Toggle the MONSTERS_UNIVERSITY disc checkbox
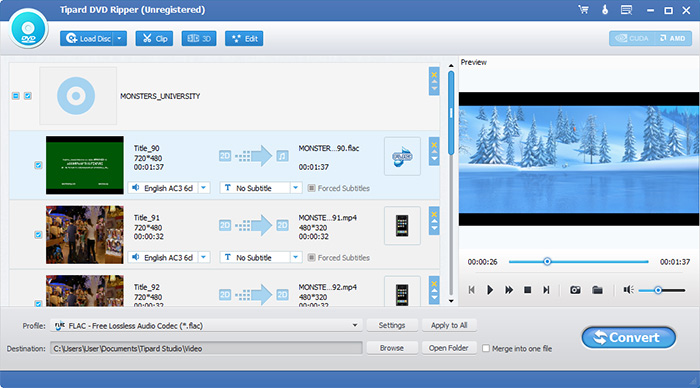The width and height of the screenshot is (700, 388). tap(28, 96)
